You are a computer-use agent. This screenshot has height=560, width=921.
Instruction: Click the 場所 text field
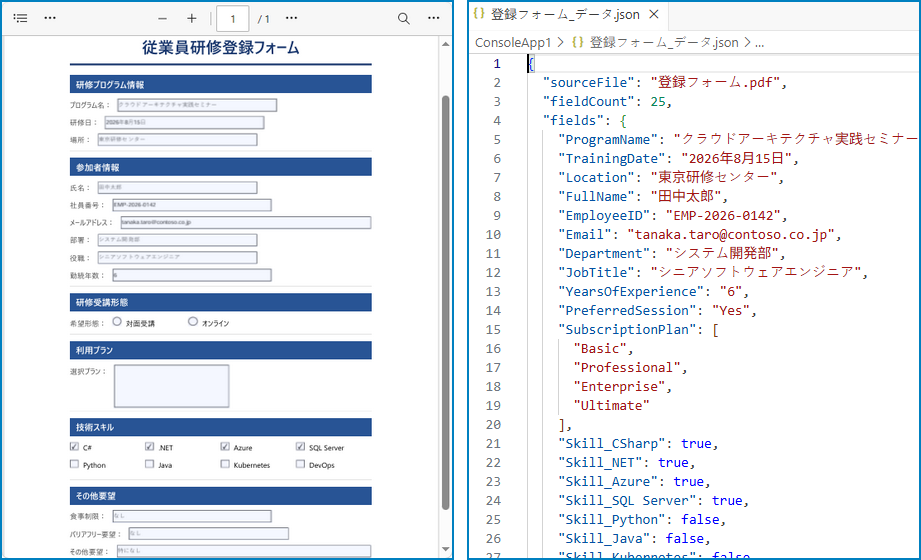tap(177, 139)
